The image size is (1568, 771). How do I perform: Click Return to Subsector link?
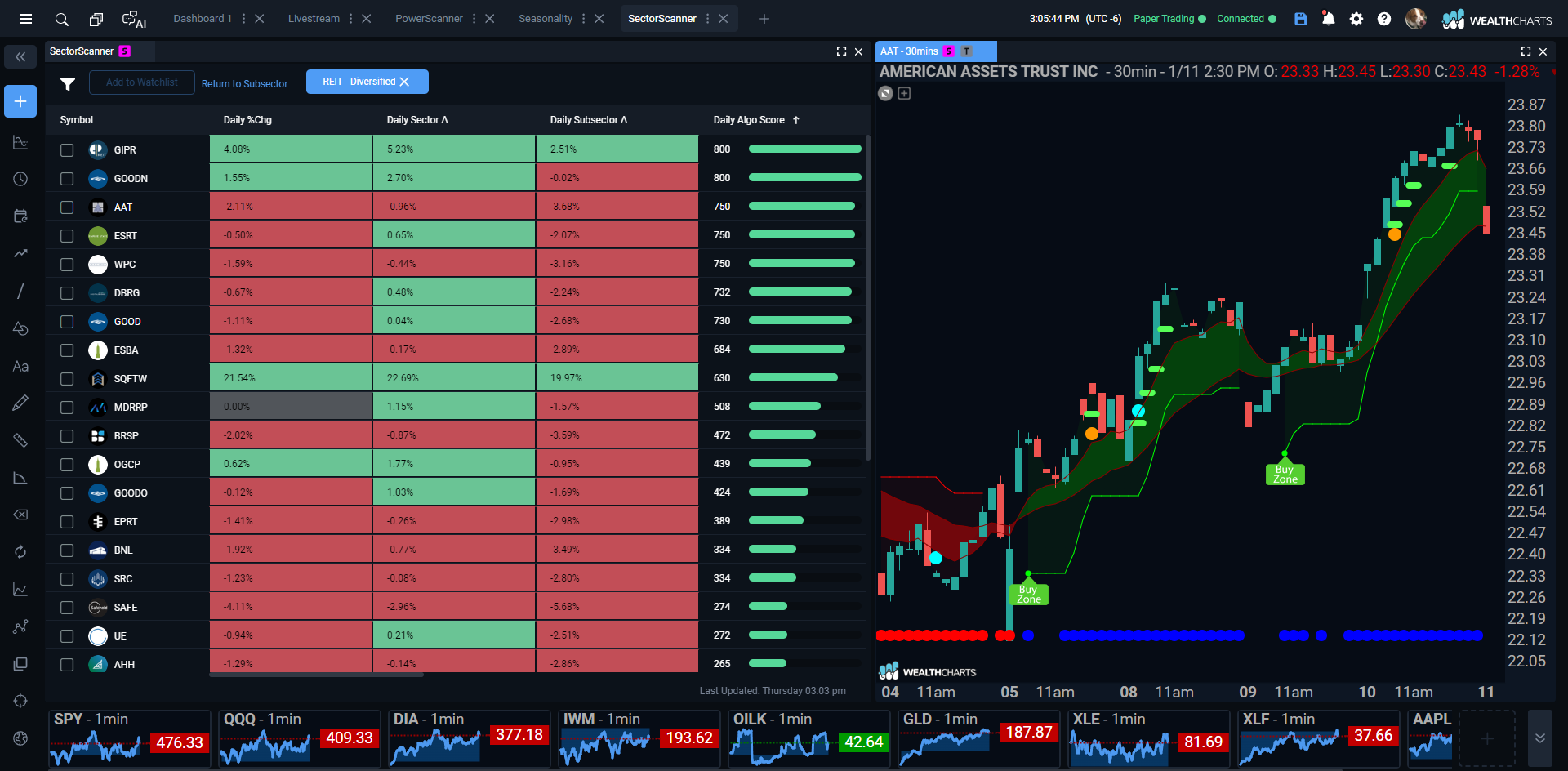pos(244,84)
